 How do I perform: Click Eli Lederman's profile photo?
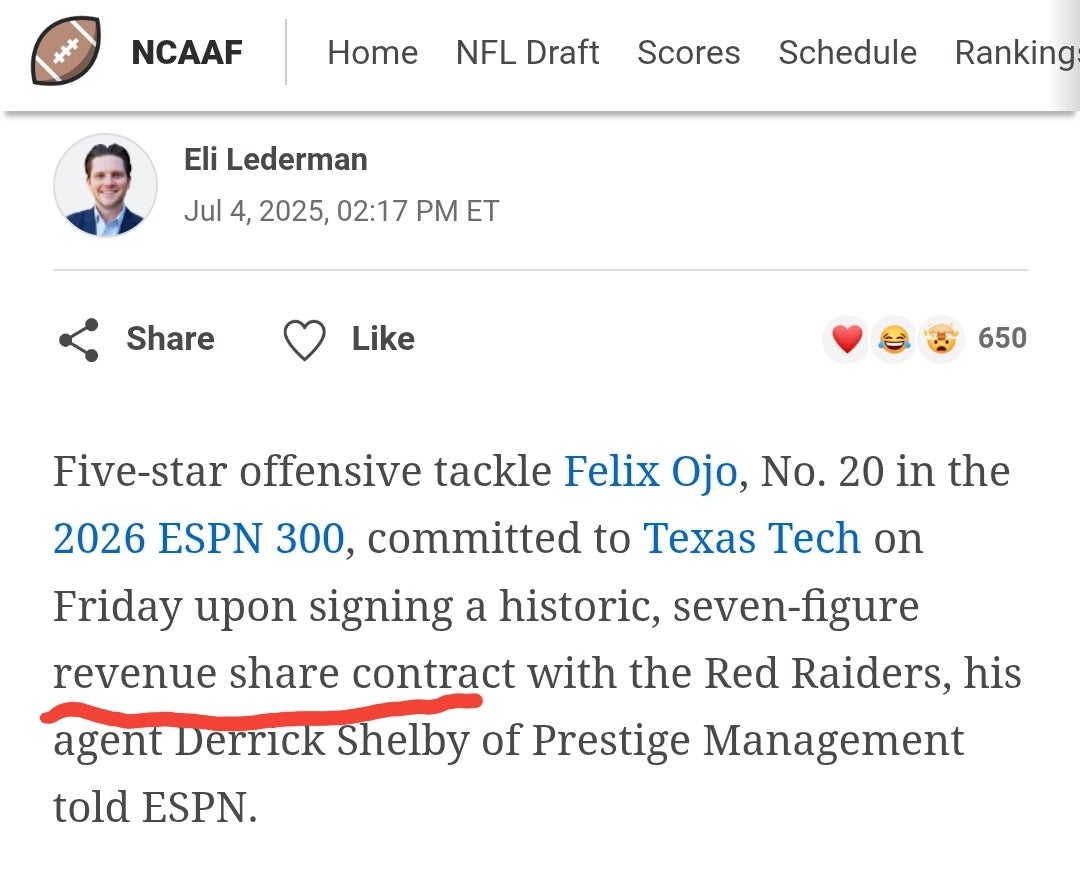point(105,186)
